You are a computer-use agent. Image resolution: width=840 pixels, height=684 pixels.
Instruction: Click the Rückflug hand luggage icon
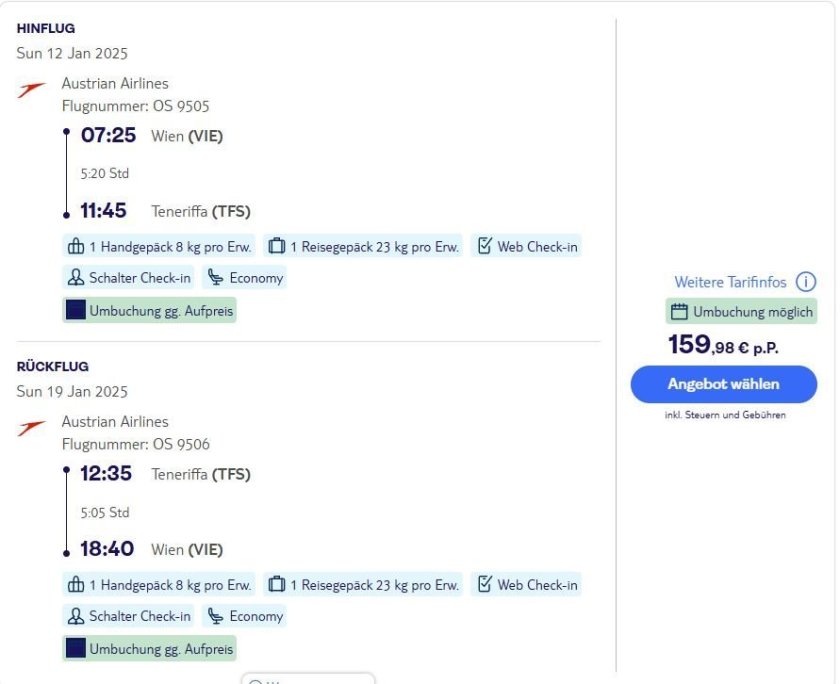point(76,585)
